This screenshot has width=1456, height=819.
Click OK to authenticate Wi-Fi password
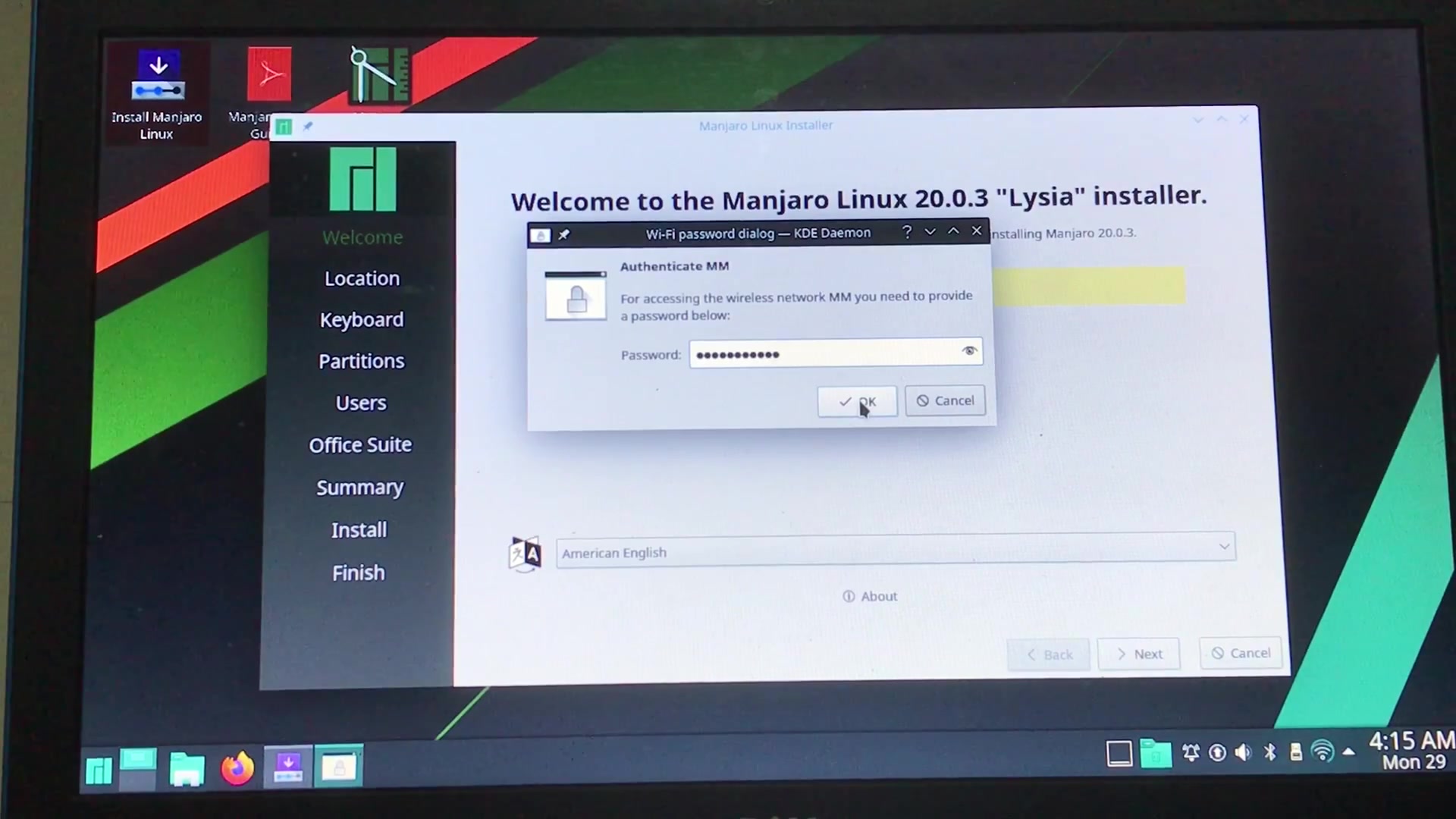(x=855, y=400)
